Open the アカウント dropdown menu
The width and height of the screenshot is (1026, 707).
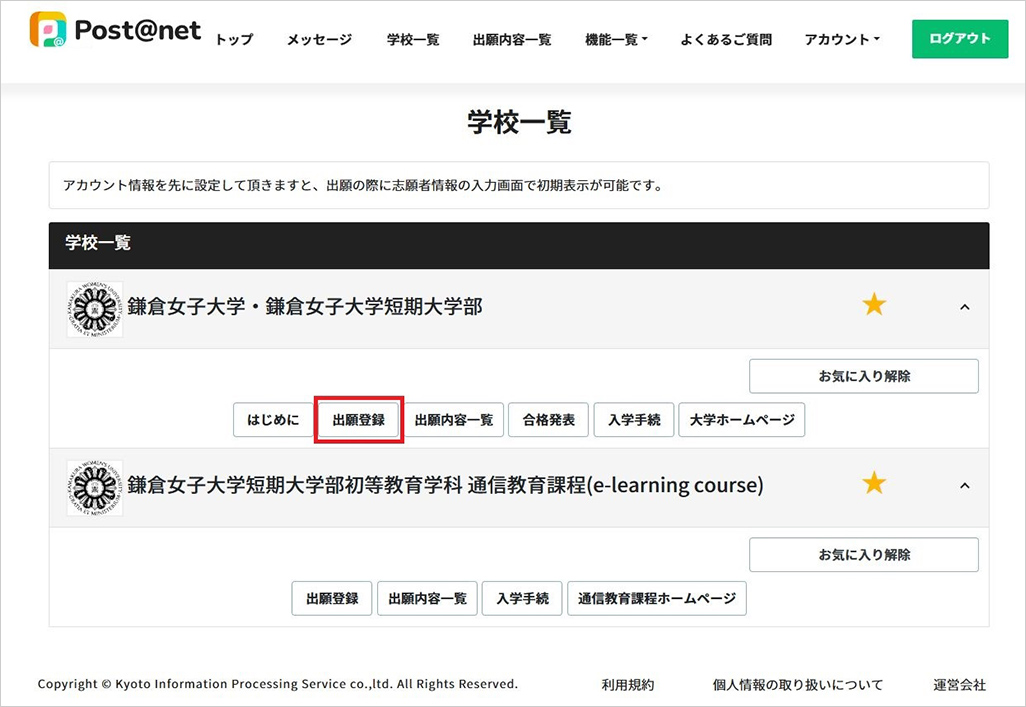point(841,39)
